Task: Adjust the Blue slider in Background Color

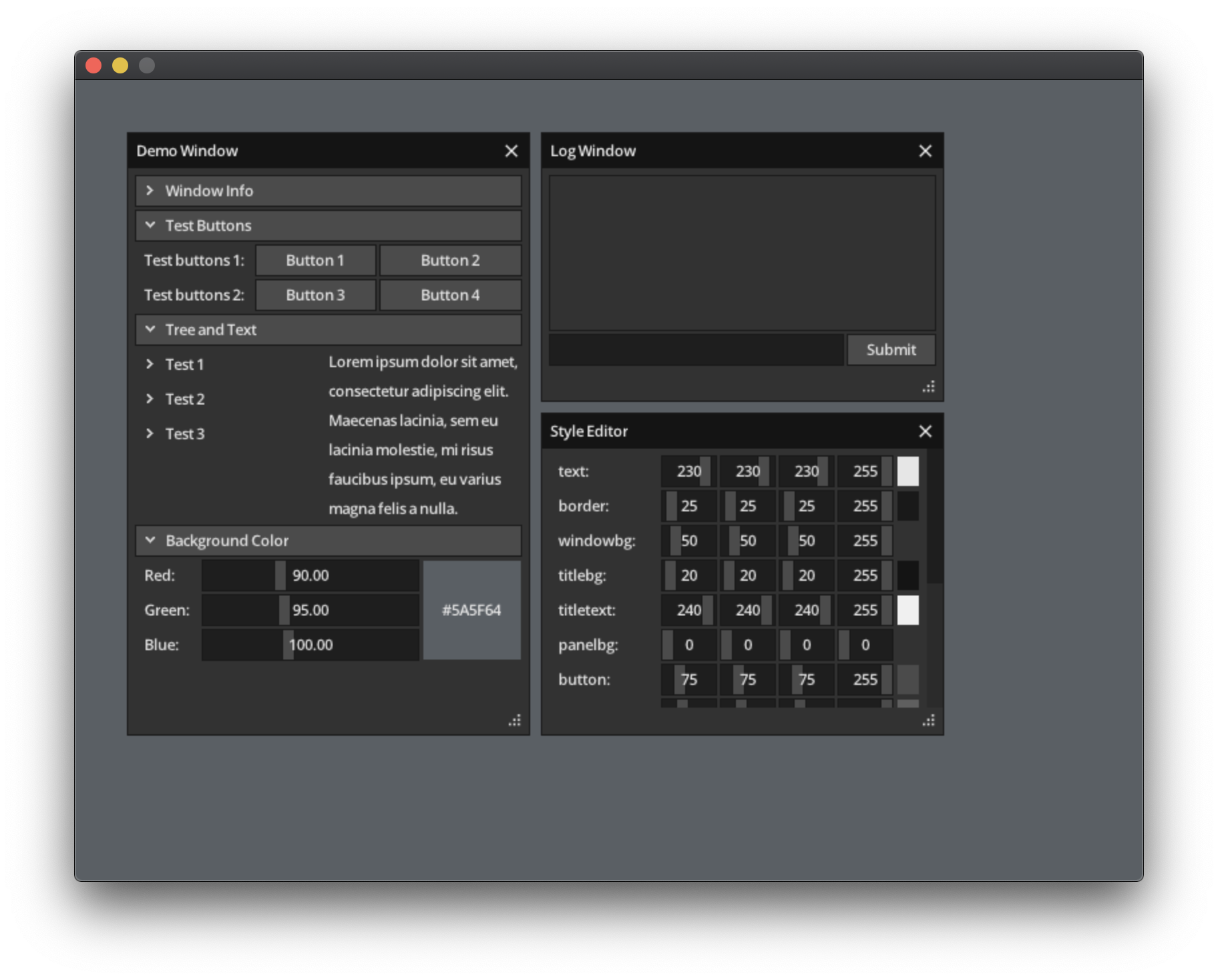Action: click(x=310, y=644)
